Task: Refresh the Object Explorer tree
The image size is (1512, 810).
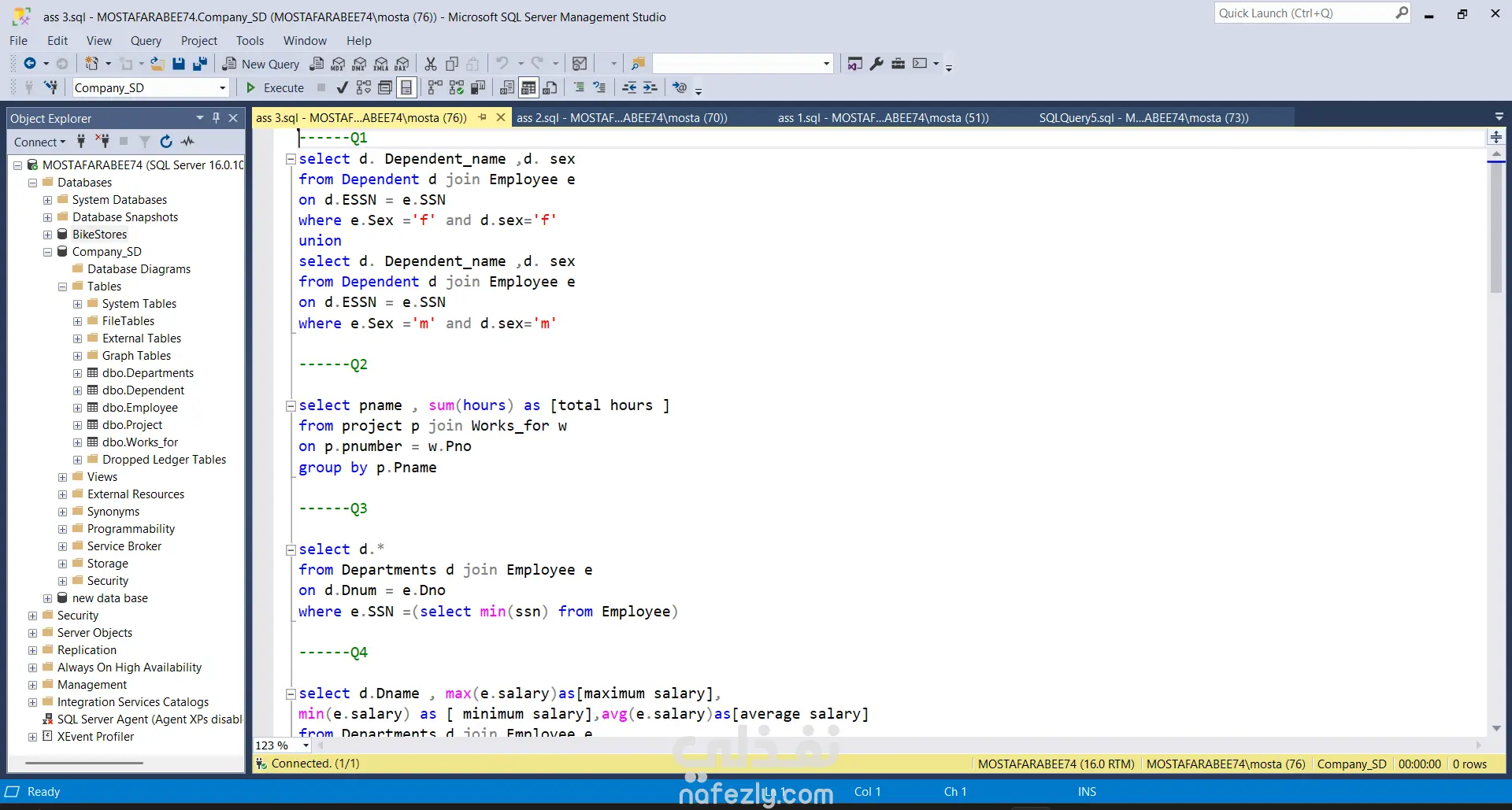Action: [x=166, y=142]
